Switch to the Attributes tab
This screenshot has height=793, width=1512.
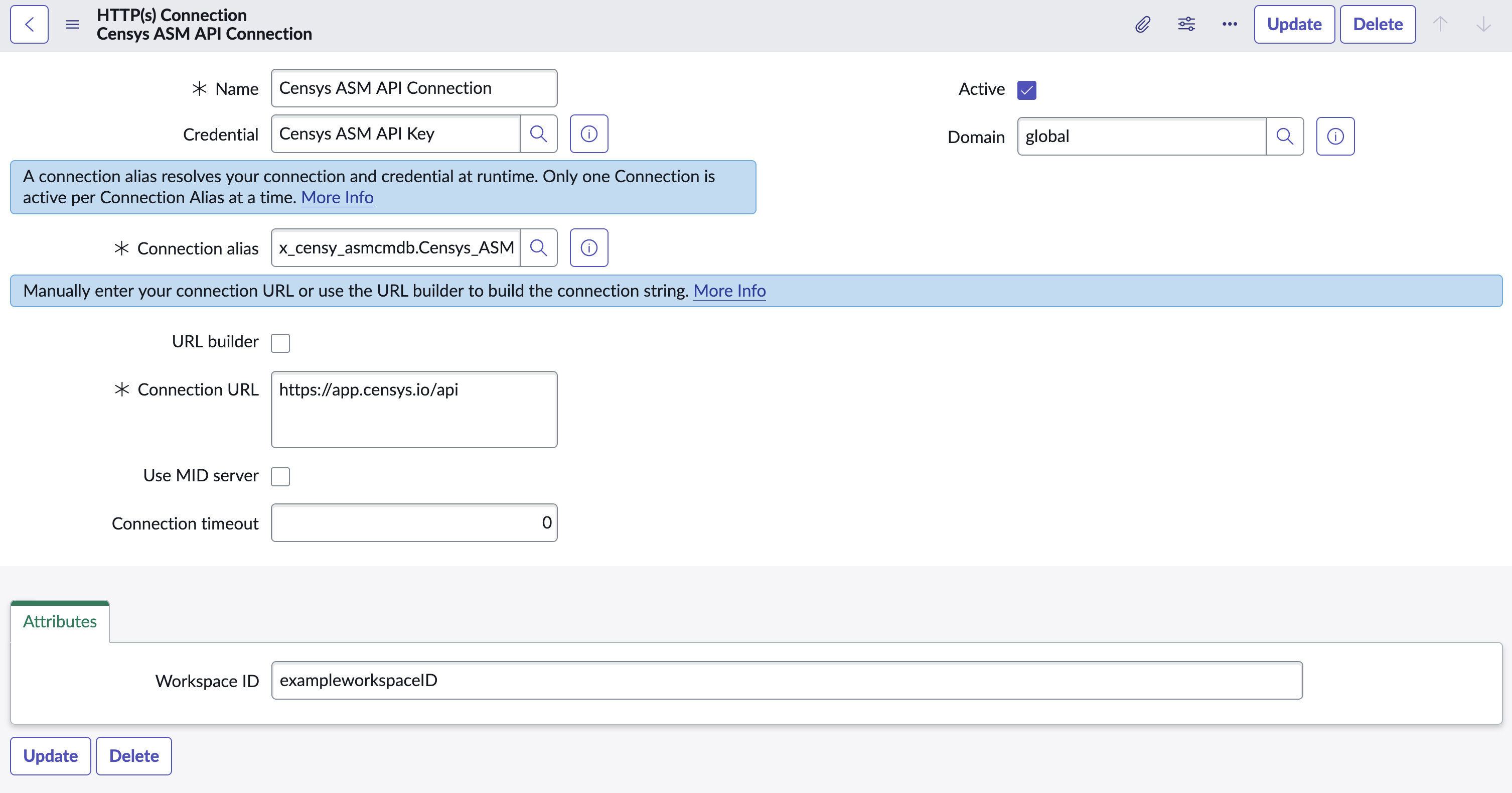[60, 621]
